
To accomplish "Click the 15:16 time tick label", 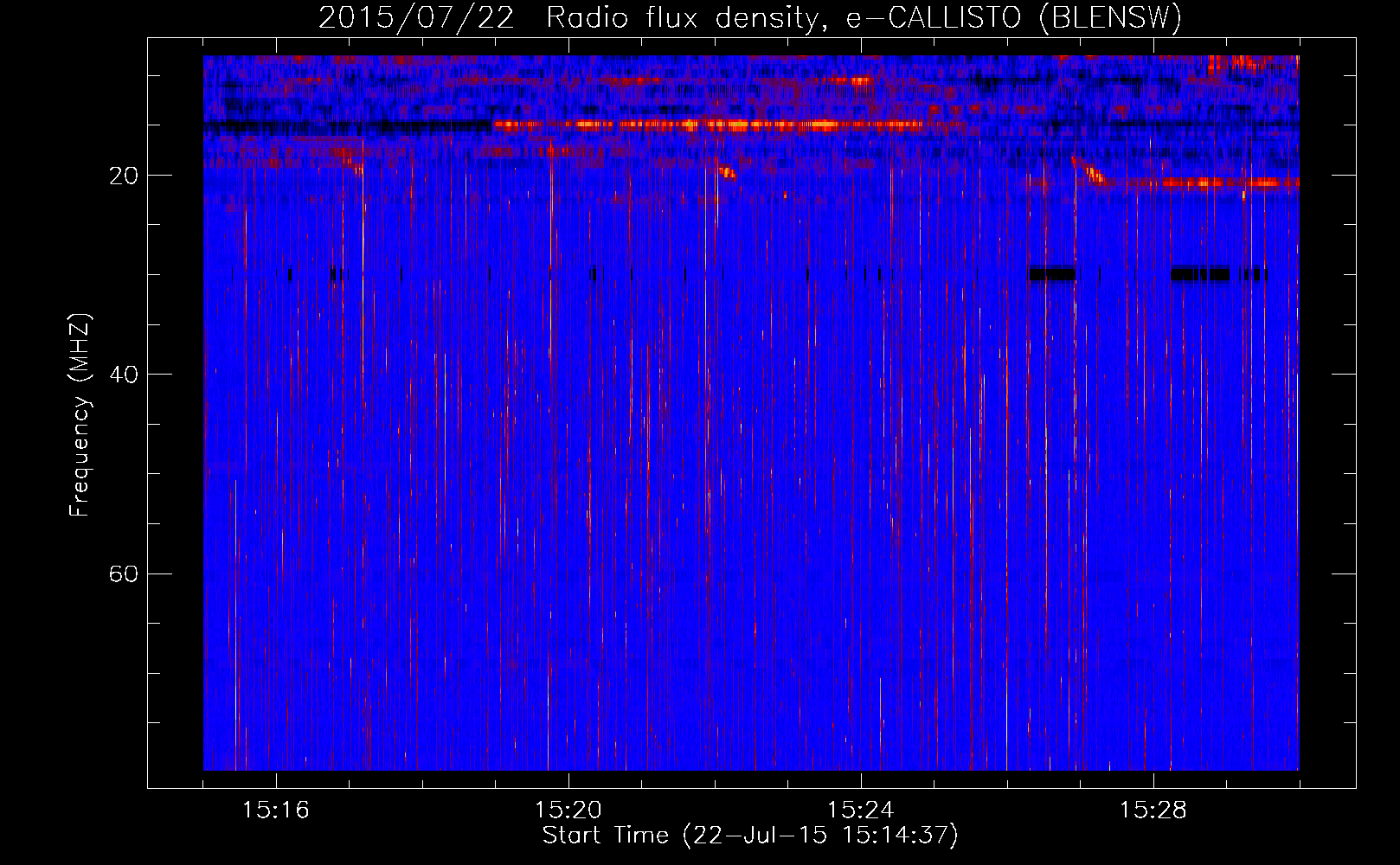I will pyautogui.click(x=276, y=811).
